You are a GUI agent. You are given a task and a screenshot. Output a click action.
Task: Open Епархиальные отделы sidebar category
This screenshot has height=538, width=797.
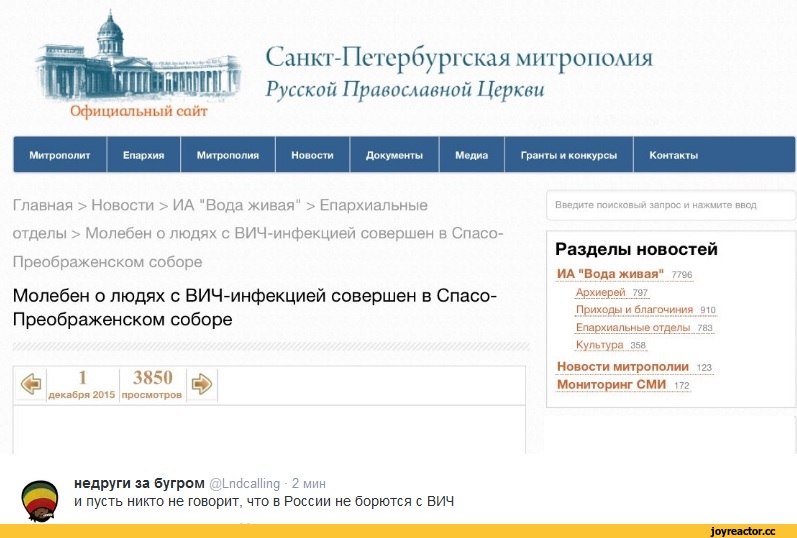click(633, 327)
